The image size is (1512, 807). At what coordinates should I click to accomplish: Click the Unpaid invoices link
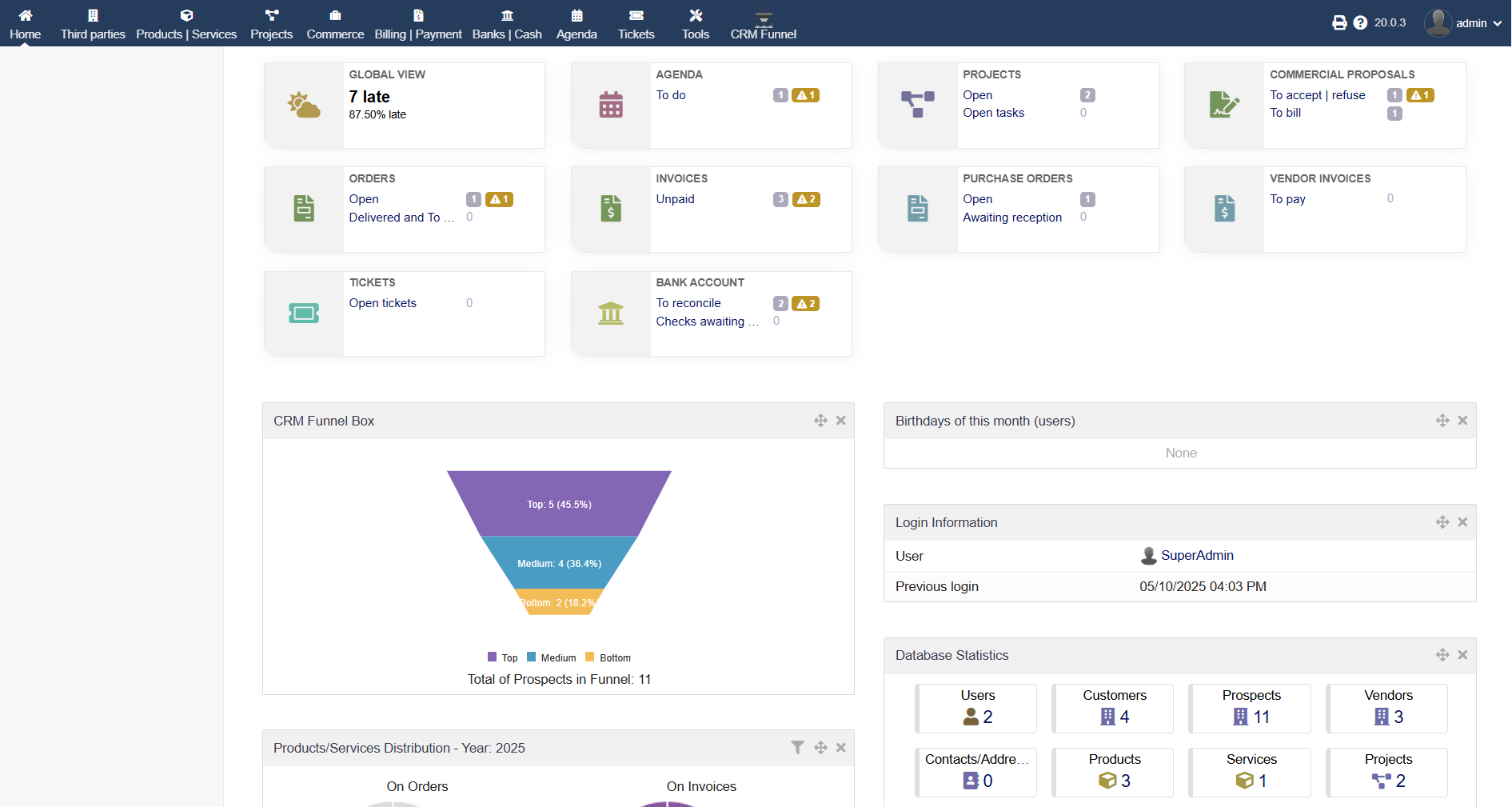click(675, 199)
